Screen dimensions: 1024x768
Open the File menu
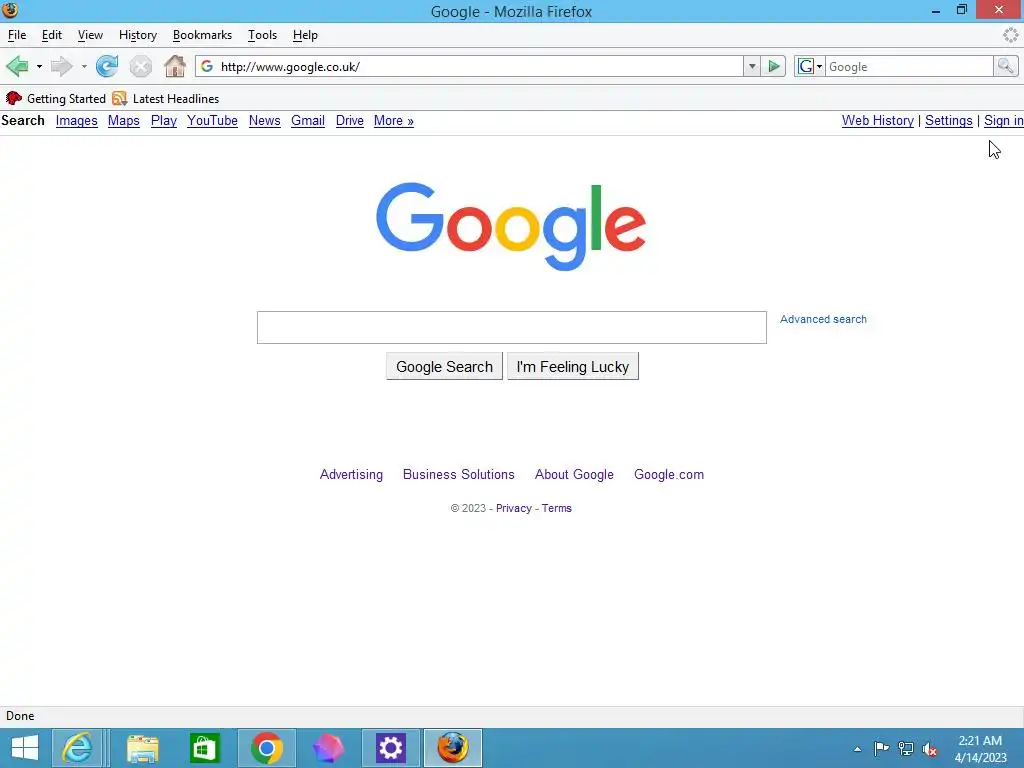click(x=17, y=35)
